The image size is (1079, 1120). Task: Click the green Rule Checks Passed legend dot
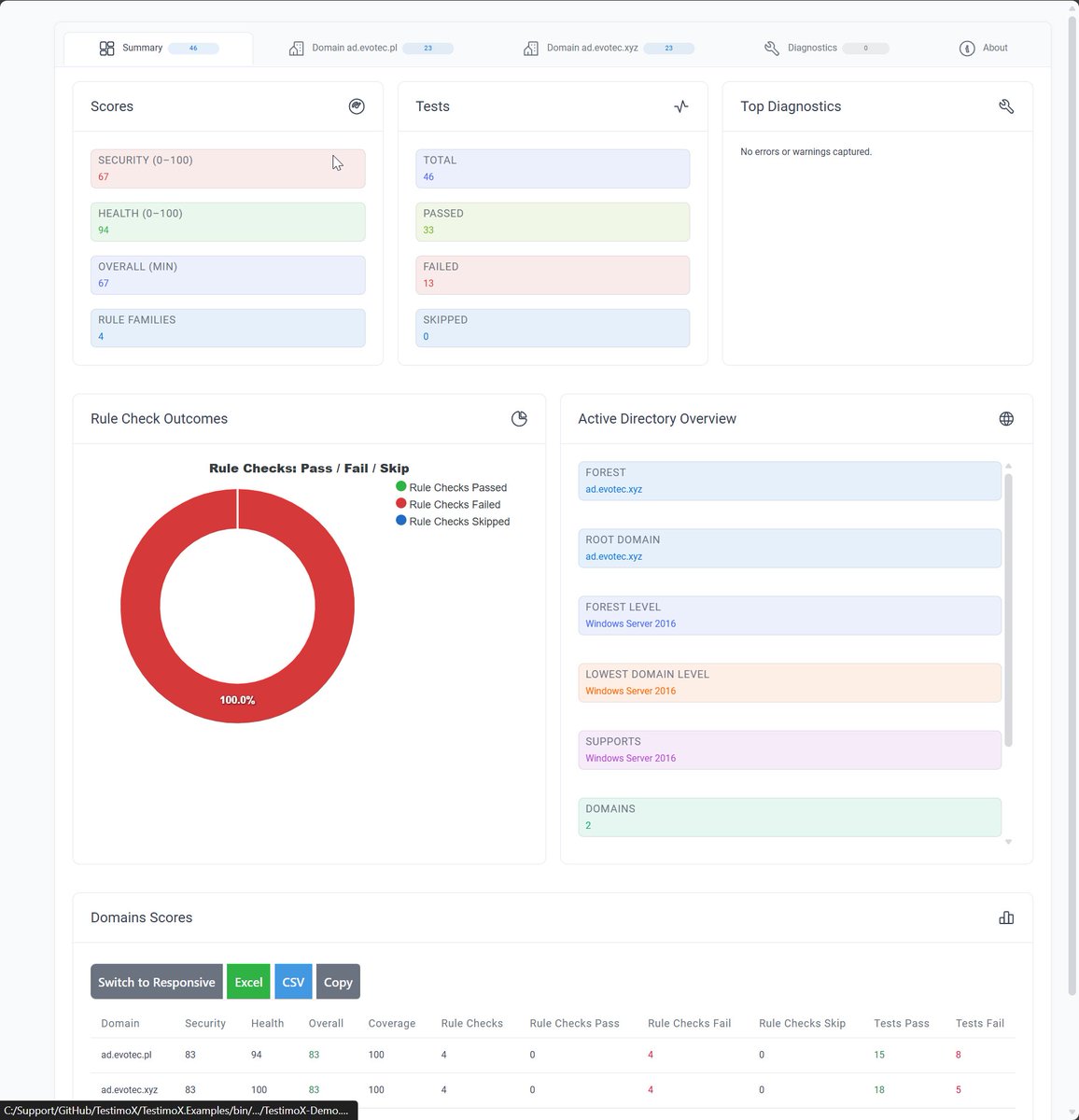click(x=401, y=486)
